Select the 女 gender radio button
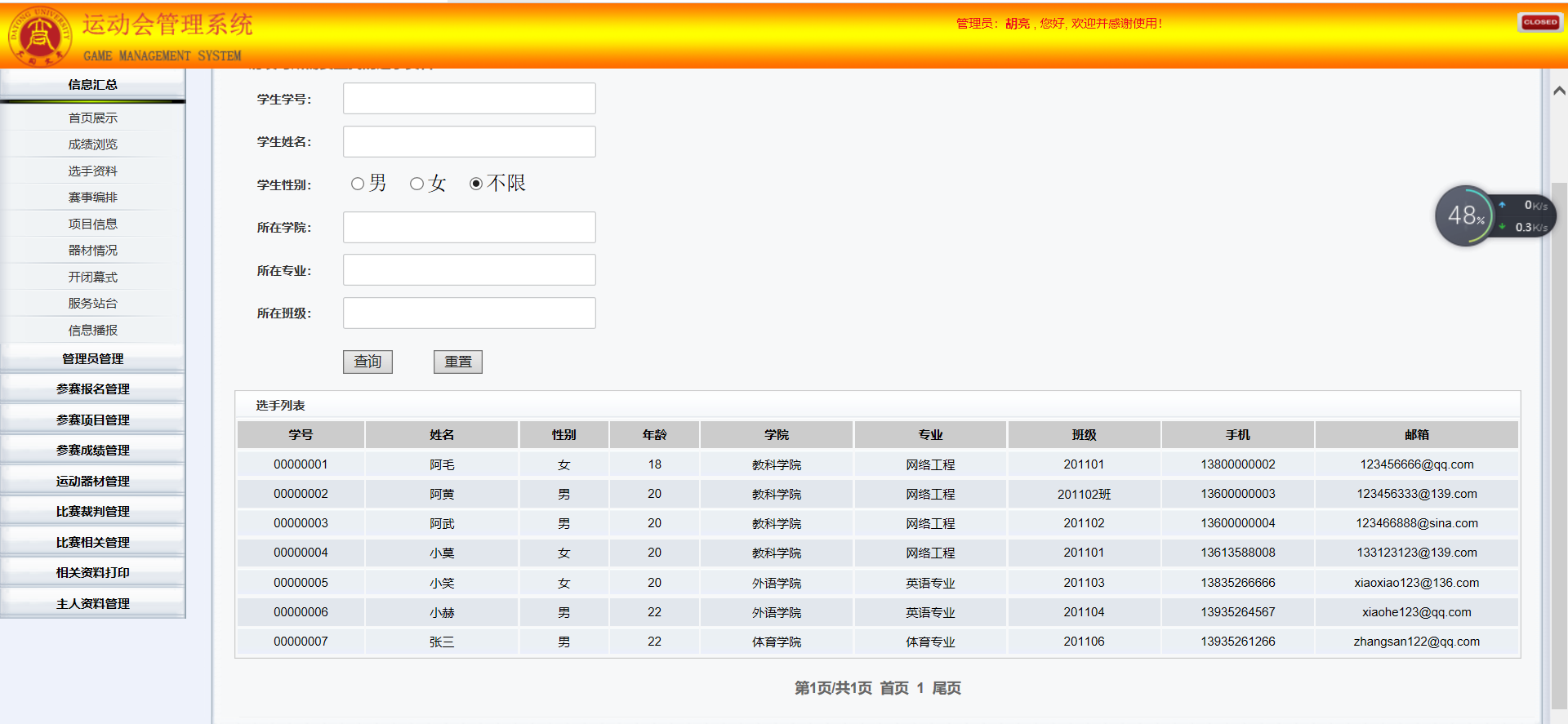The height and width of the screenshot is (724, 1568). (417, 184)
